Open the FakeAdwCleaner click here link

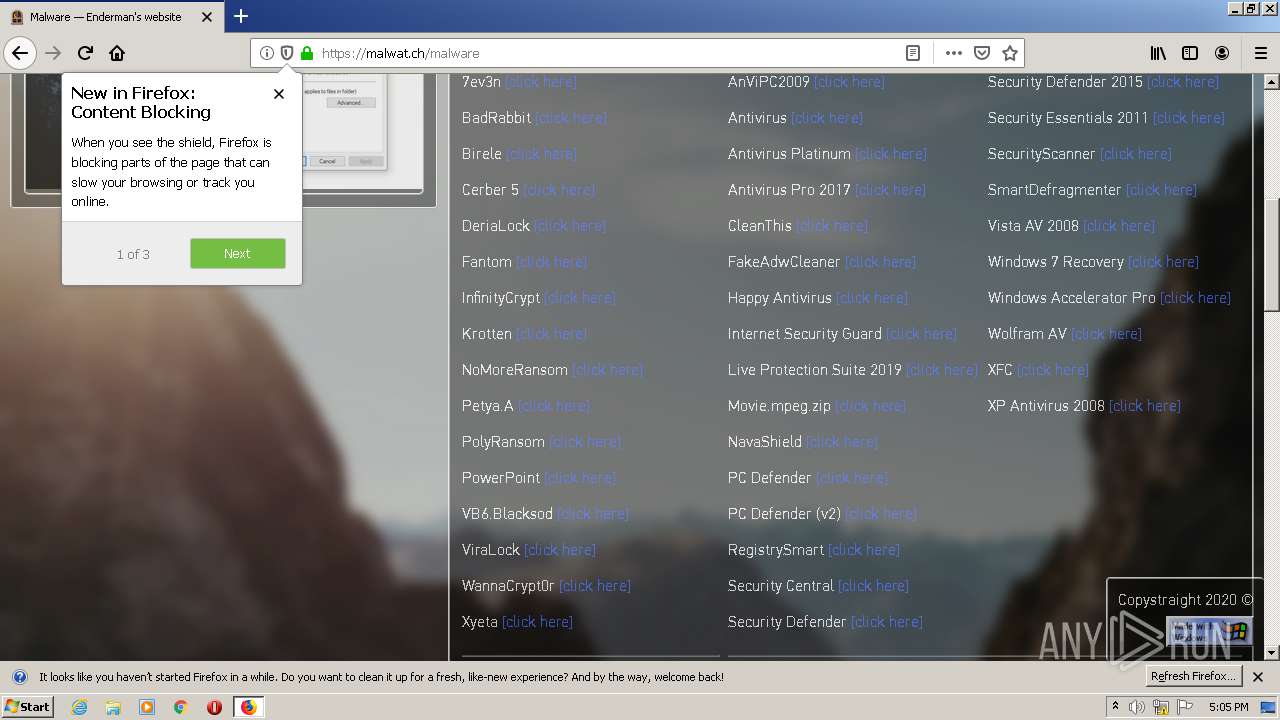pos(881,262)
